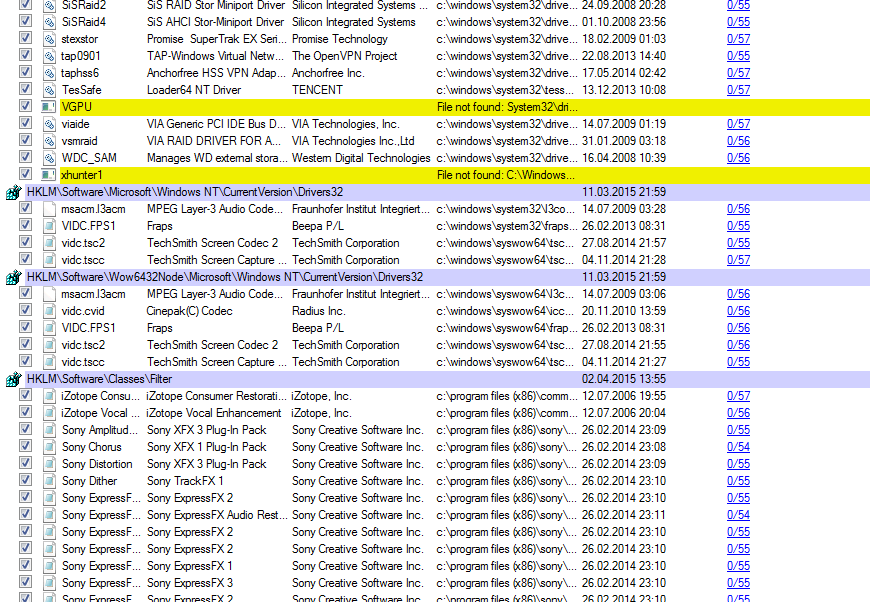The image size is (880, 602).
Task: Click the file icon next to Sony Chorus
Action: (48, 447)
